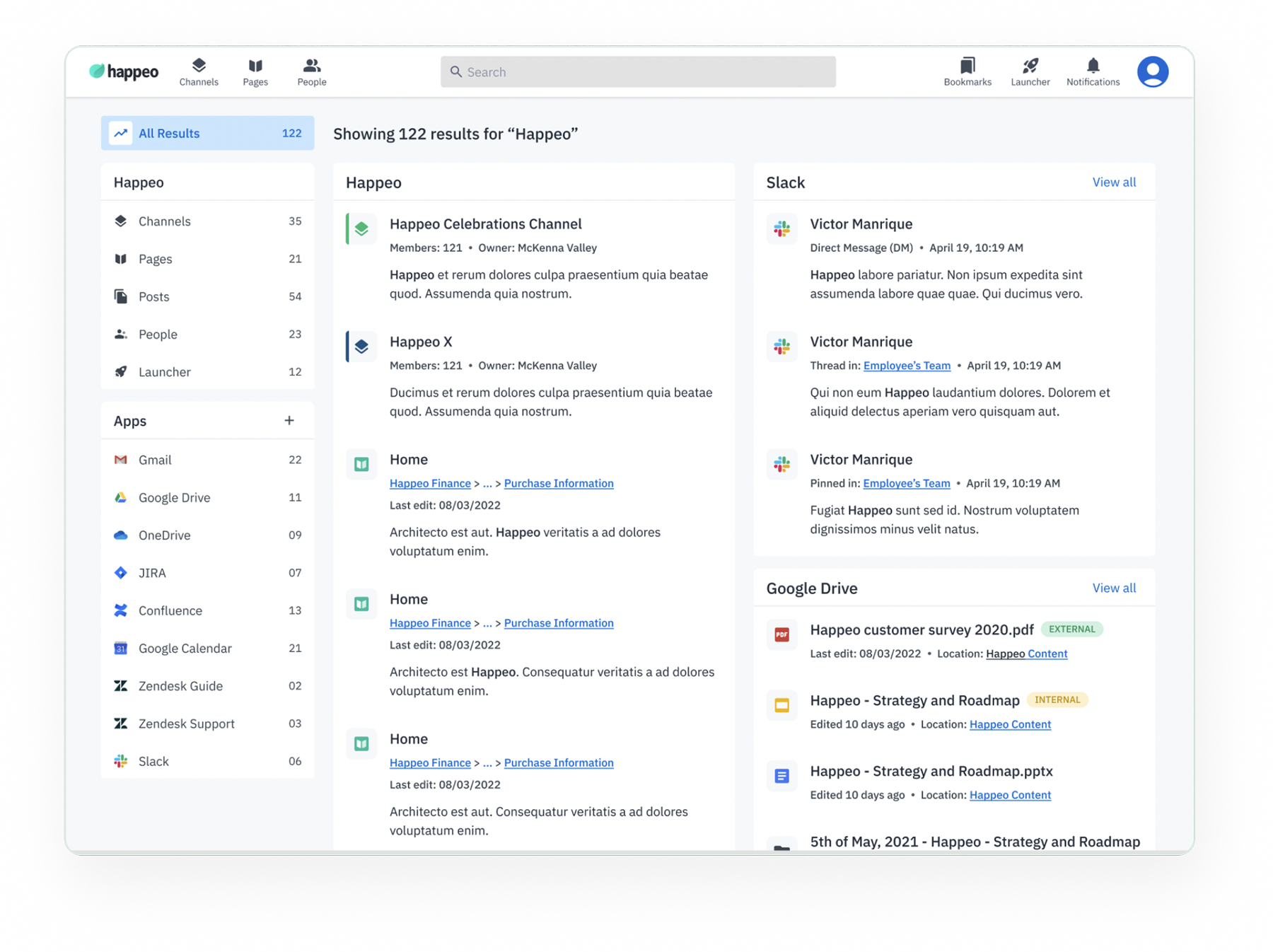Open Happeo Celebrations Channel result
Image resolution: width=1273 pixels, height=952 pixels.
(486, 224)
